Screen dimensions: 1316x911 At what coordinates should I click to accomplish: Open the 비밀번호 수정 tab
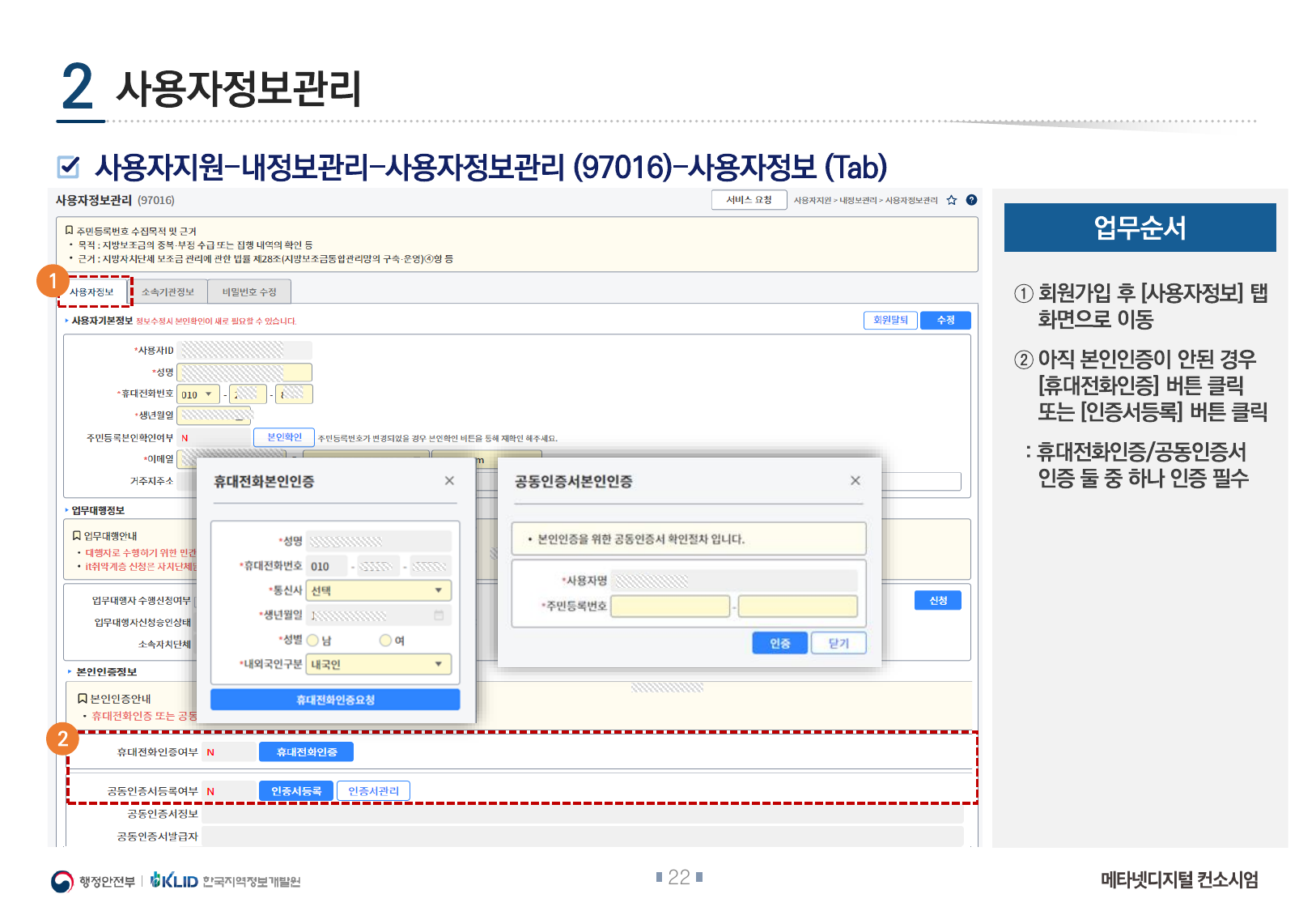coord(249,292)
